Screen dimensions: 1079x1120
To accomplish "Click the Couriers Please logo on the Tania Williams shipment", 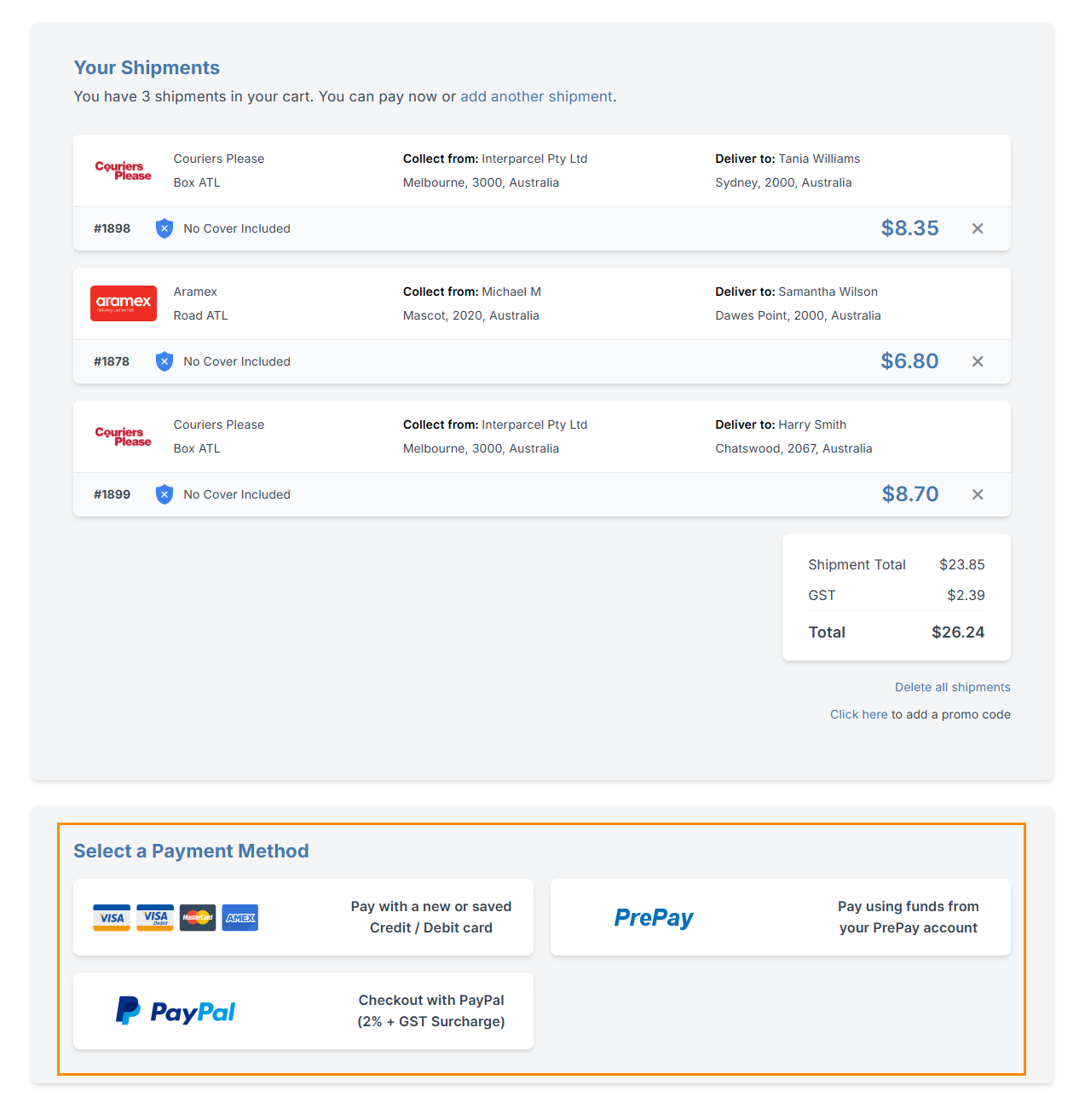I will coord(124,170).
